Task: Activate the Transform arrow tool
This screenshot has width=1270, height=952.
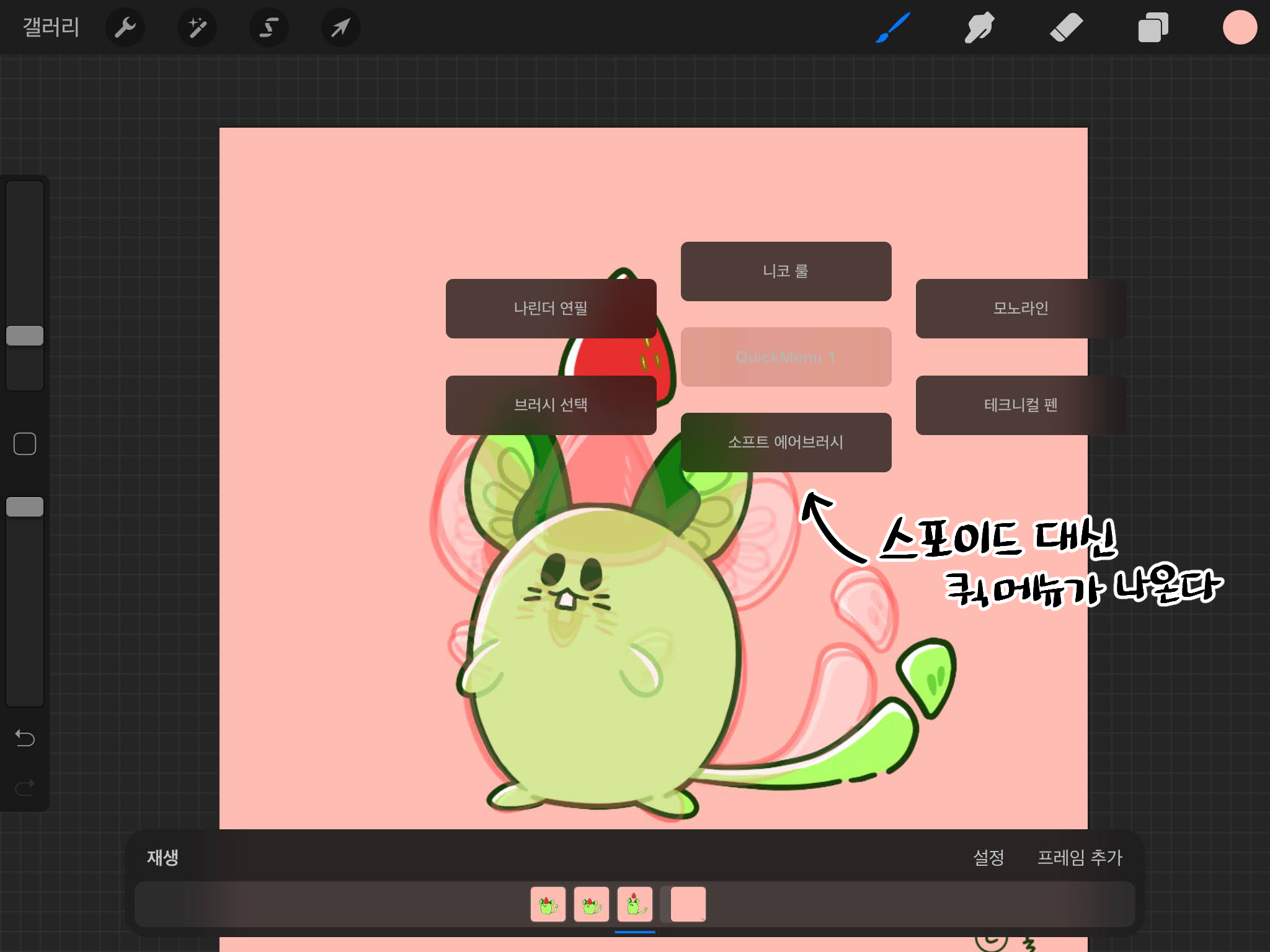Action: tap(340, 27)
